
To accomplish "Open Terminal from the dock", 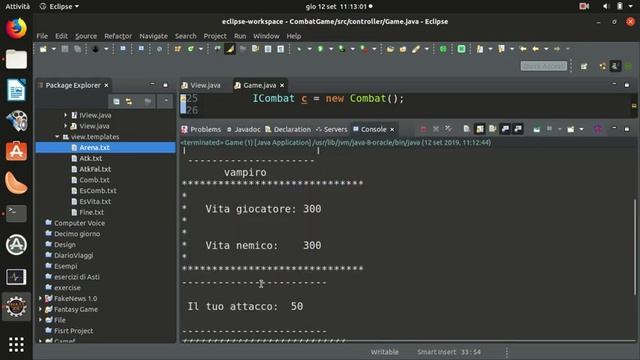I will 16,213.
